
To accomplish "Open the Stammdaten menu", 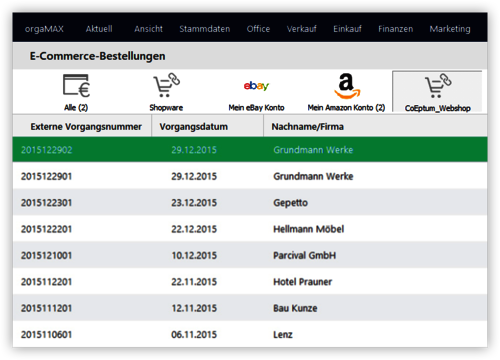I will (205, 29).
